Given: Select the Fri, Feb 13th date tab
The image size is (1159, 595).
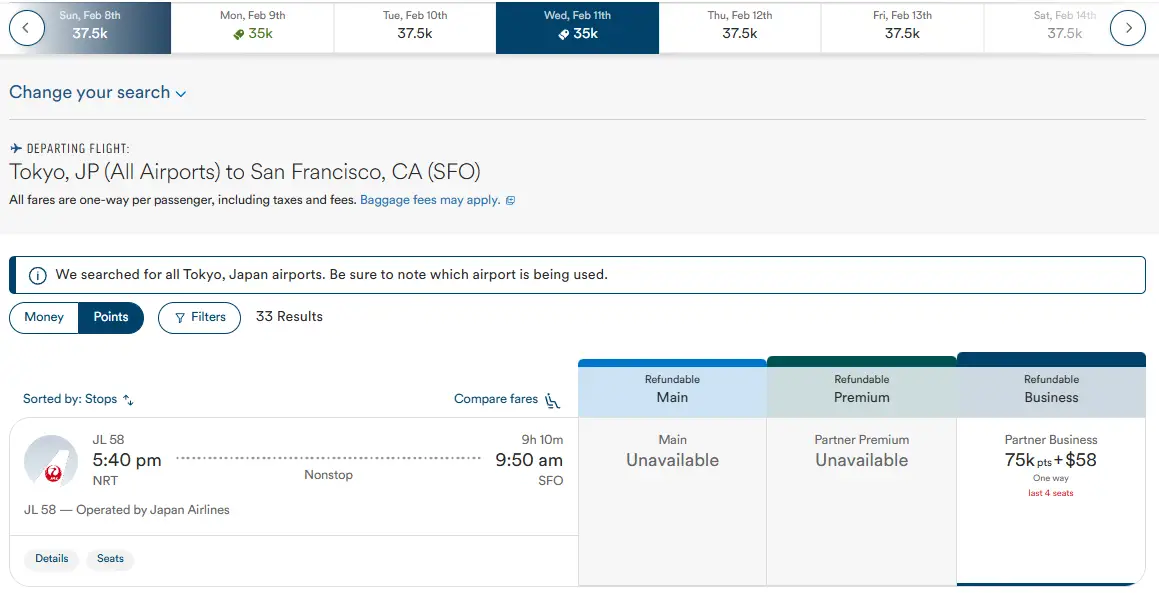Looking at the screenshot, I should (902, 27).
